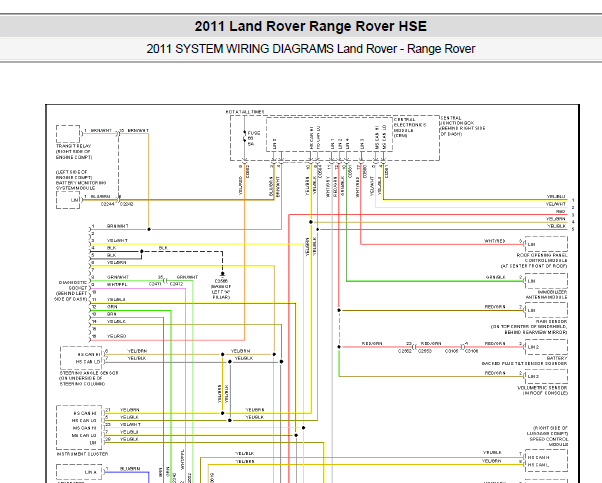This screenshot has width=602, height=483.
Task: Click the '(IN ROOF CONSOLE)' note
Action: pos(545,393)
